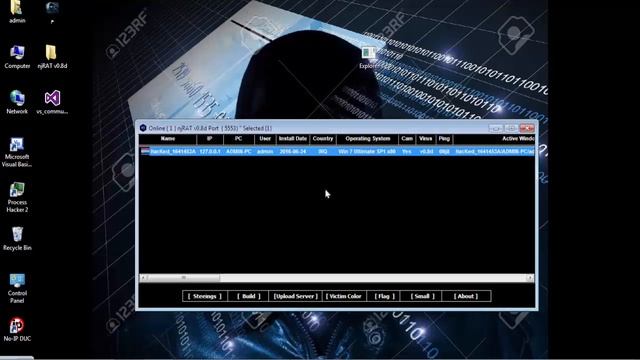Launch the vs_commu... Visual Studio installer icon

[x=52, y=102]
